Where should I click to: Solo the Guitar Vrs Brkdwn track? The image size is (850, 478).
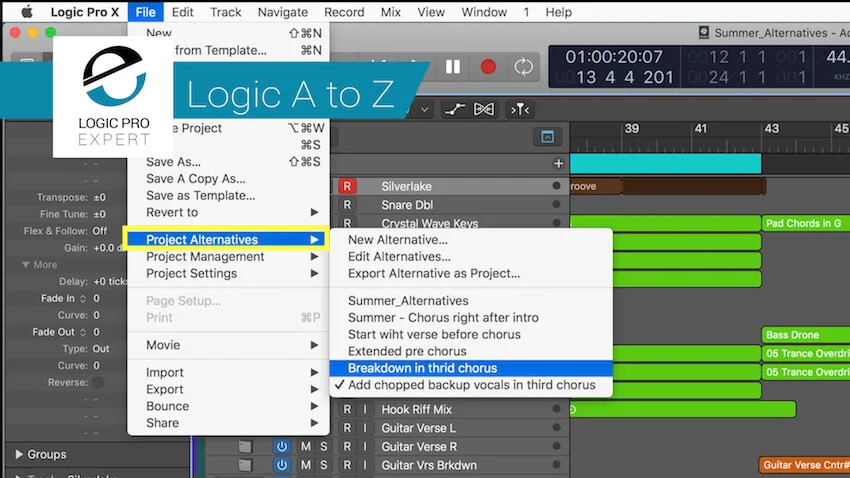click(324, 465)
